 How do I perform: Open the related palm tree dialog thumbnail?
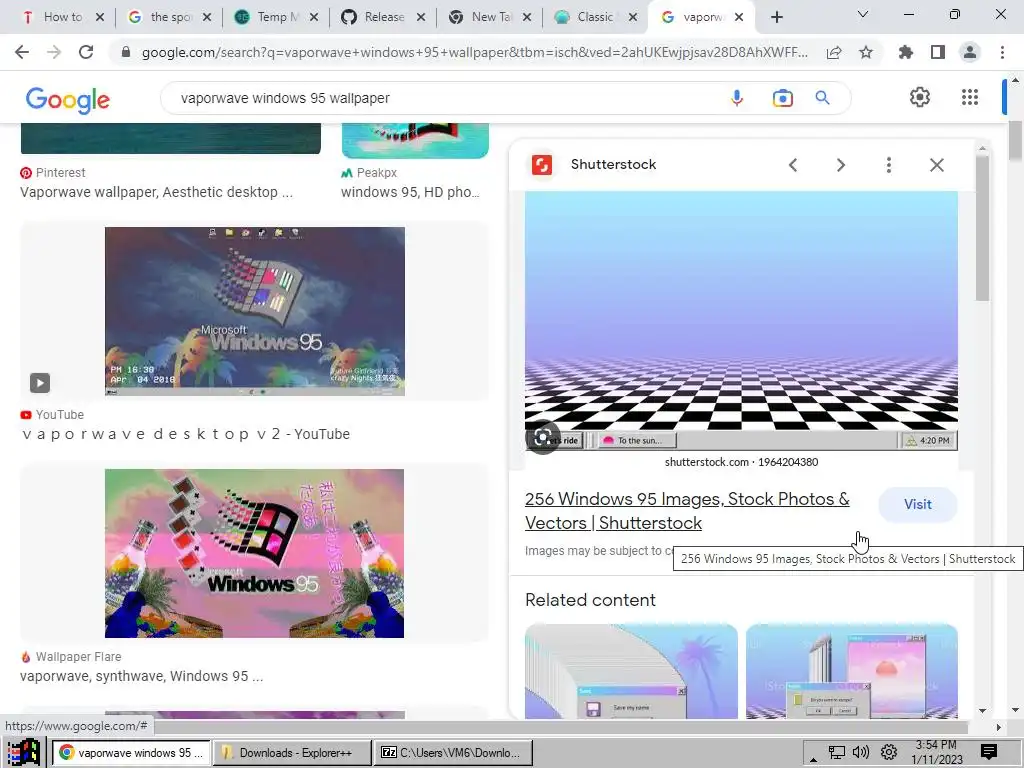631,671
